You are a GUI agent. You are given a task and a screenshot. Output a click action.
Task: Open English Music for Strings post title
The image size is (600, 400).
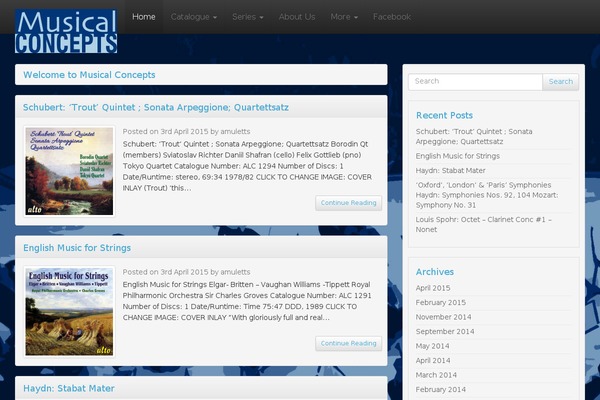77,248
